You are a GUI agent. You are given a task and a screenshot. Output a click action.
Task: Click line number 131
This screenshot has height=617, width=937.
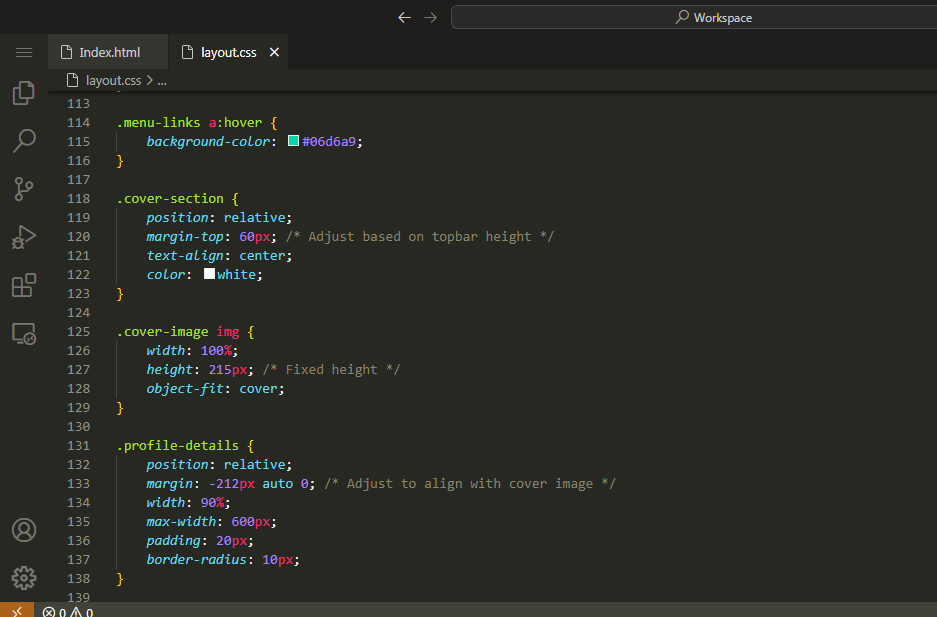coord(78,446)
